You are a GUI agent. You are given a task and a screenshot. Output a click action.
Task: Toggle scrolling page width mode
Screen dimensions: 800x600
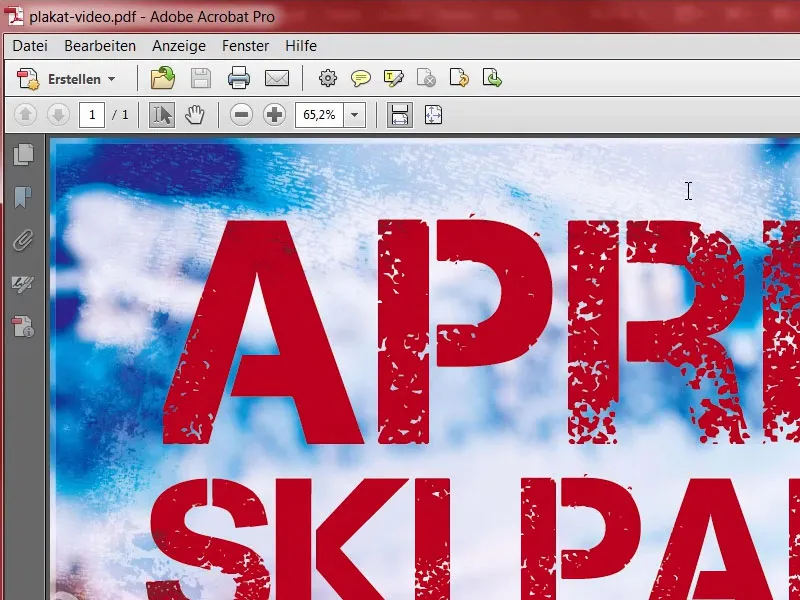click(399, 115)
